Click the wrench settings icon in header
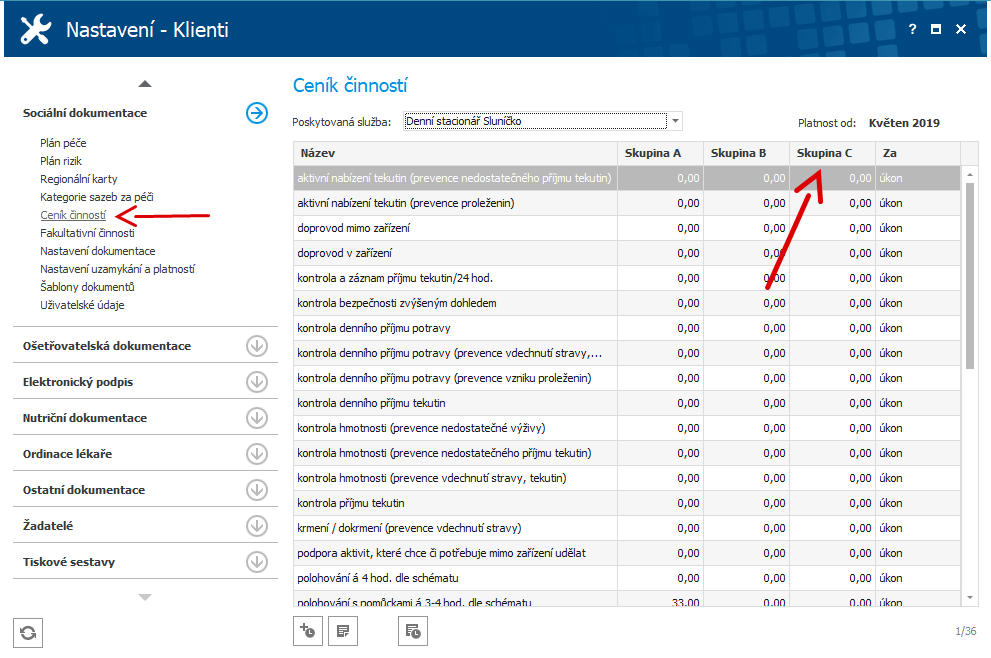The image size is (991, 658). (x=35, y=30)
